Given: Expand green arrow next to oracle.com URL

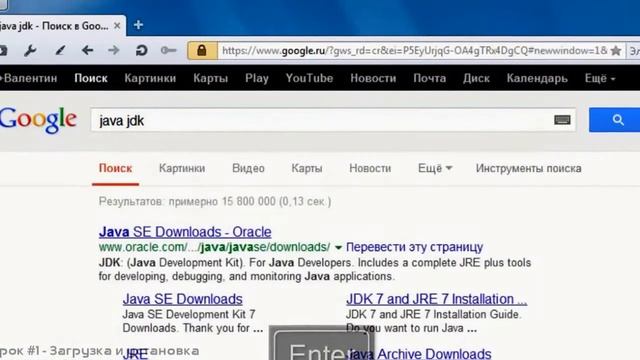Looking at the screenshot, I should (x=338, y=247).
